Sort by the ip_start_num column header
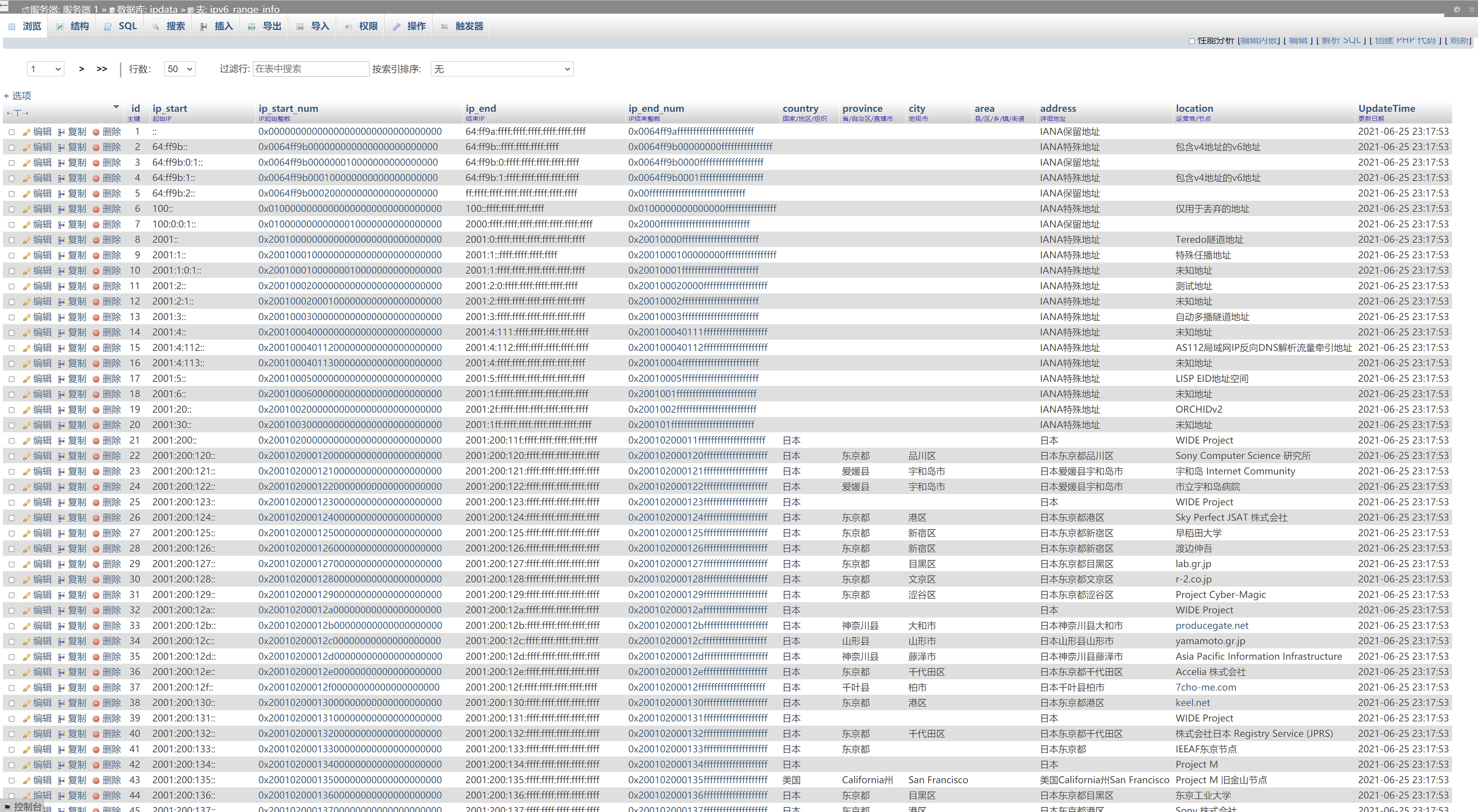1478x812 pixels. click(x=288, y=108)
